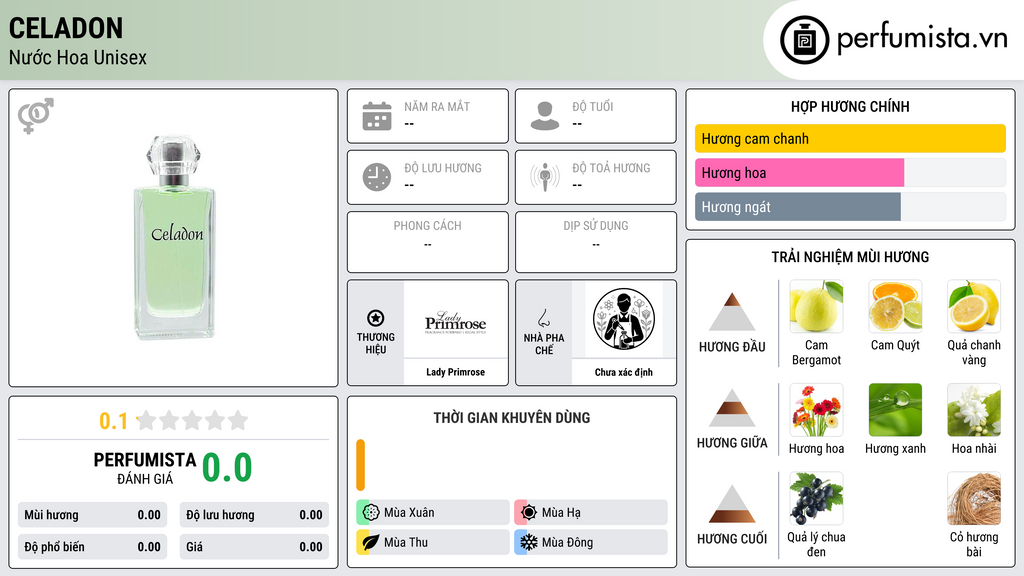This screenshot has width=1024, height=576.
Task: Click the Mùi hương 0.00 score row
Action: tap(93, 515)
